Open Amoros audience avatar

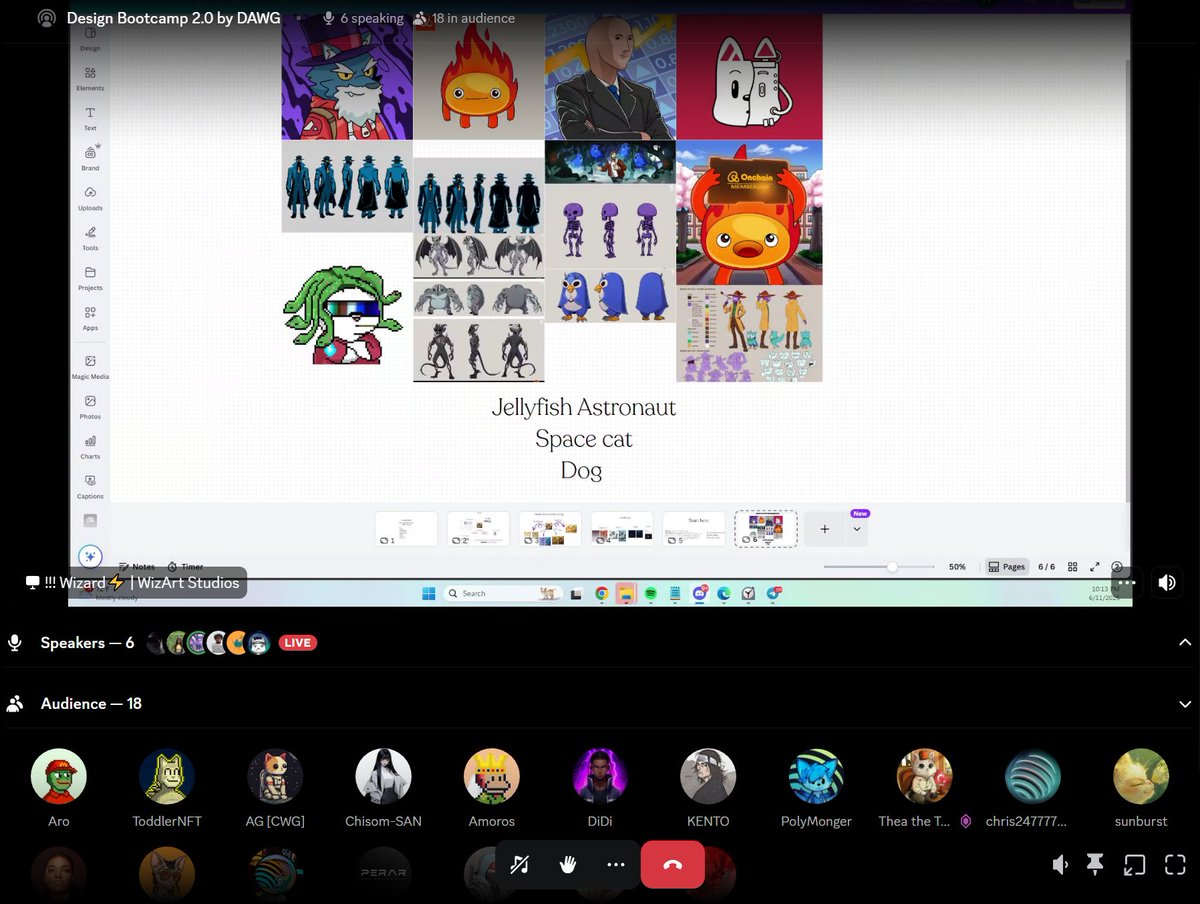click(492, 776)
